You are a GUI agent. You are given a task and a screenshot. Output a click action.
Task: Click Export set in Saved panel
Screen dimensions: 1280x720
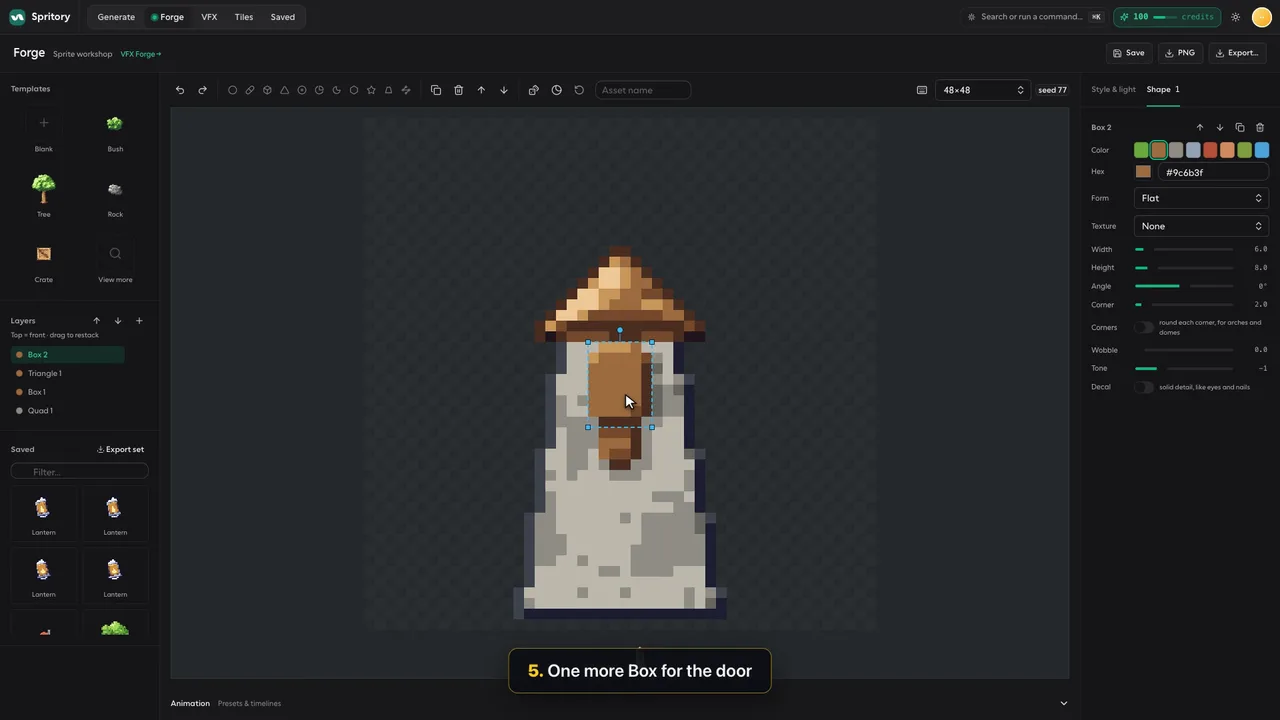coord(120,450)
